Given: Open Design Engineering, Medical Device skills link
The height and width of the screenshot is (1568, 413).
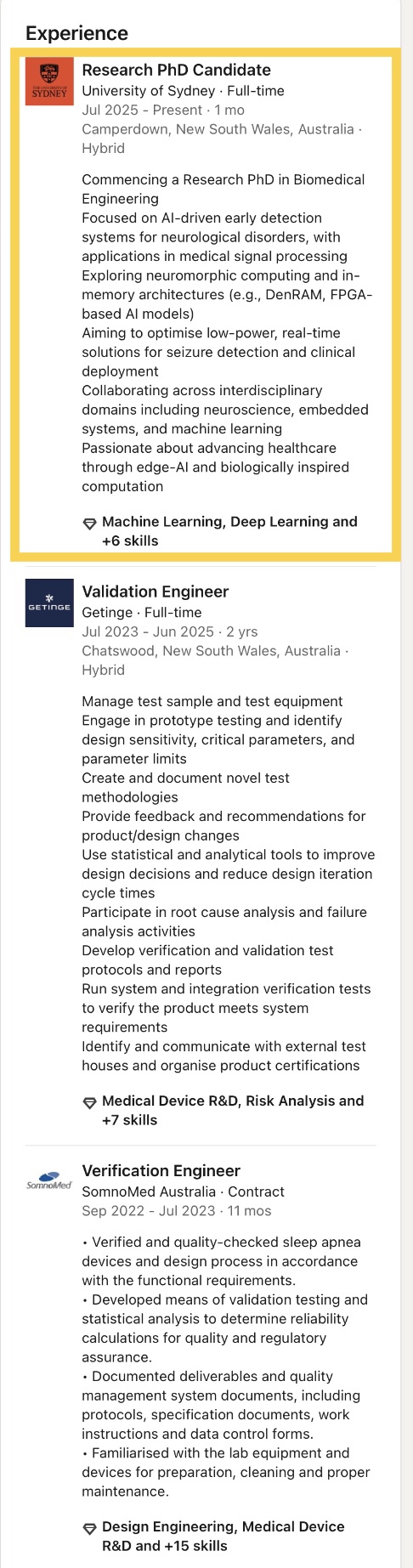Looking at the screenshot, I should click(223, 1537).
